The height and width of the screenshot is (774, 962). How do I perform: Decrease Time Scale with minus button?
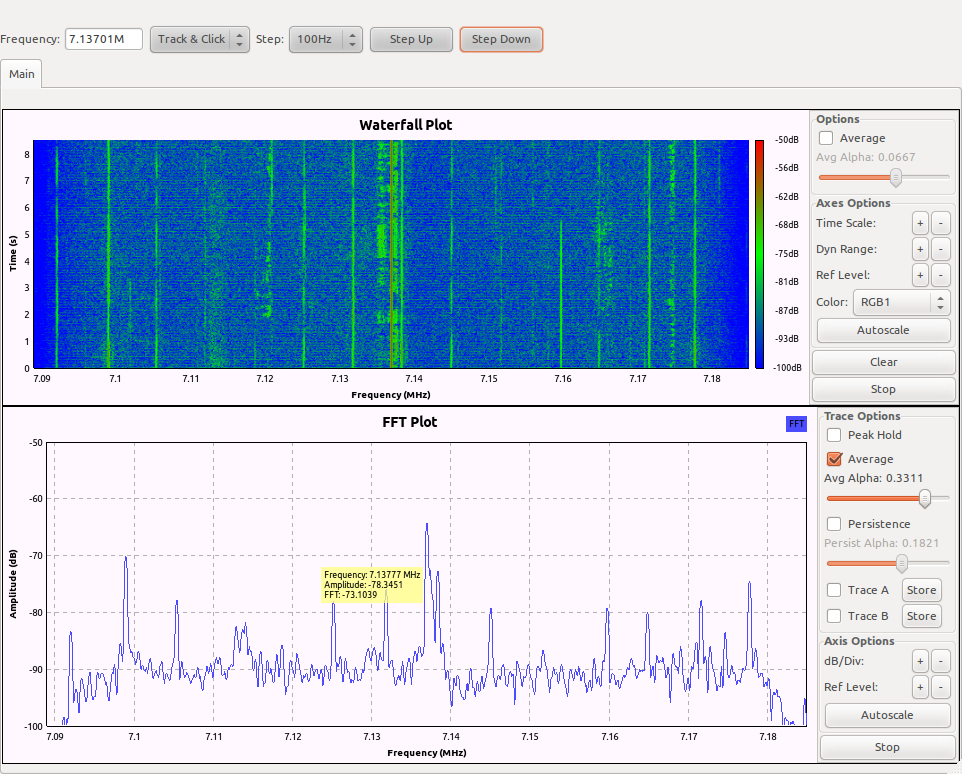click(x=941, y=223)
